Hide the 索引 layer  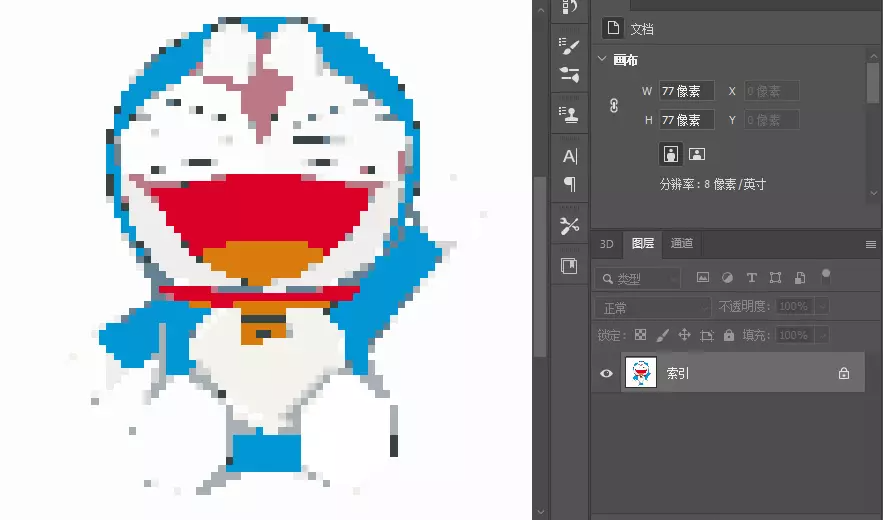coord(606,373)
